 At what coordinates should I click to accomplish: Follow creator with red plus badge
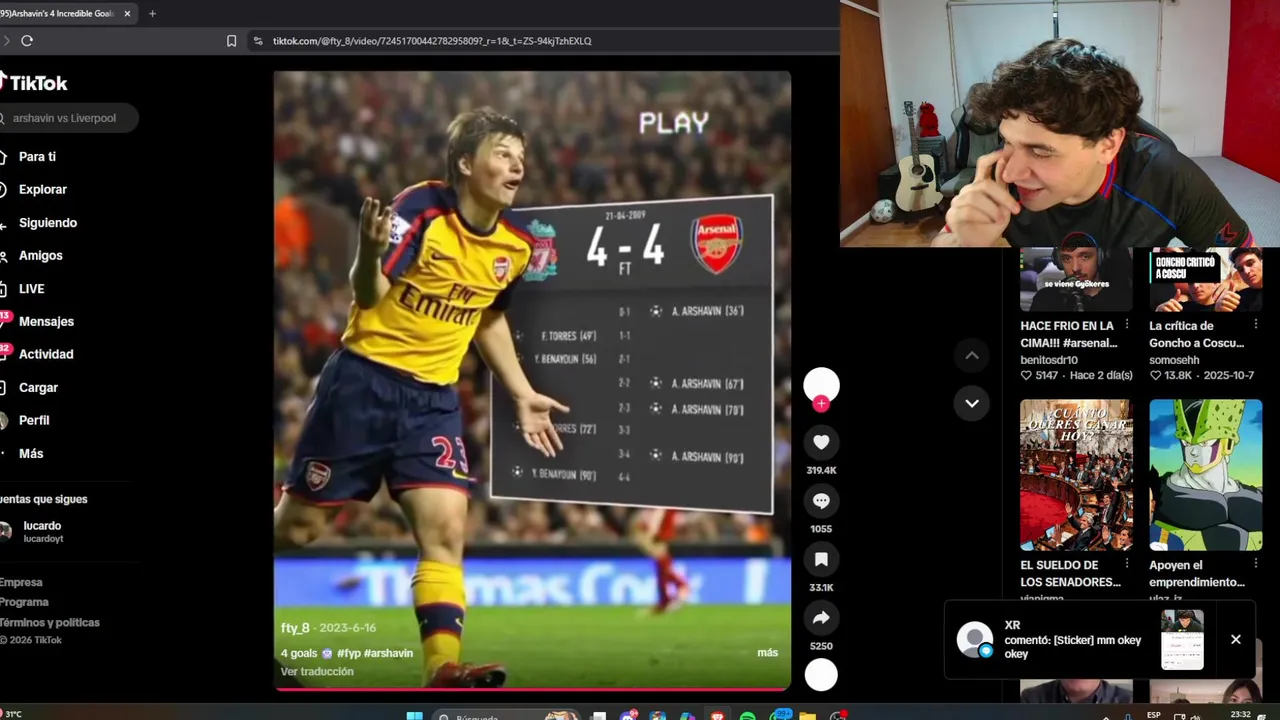tap(821, 403)
